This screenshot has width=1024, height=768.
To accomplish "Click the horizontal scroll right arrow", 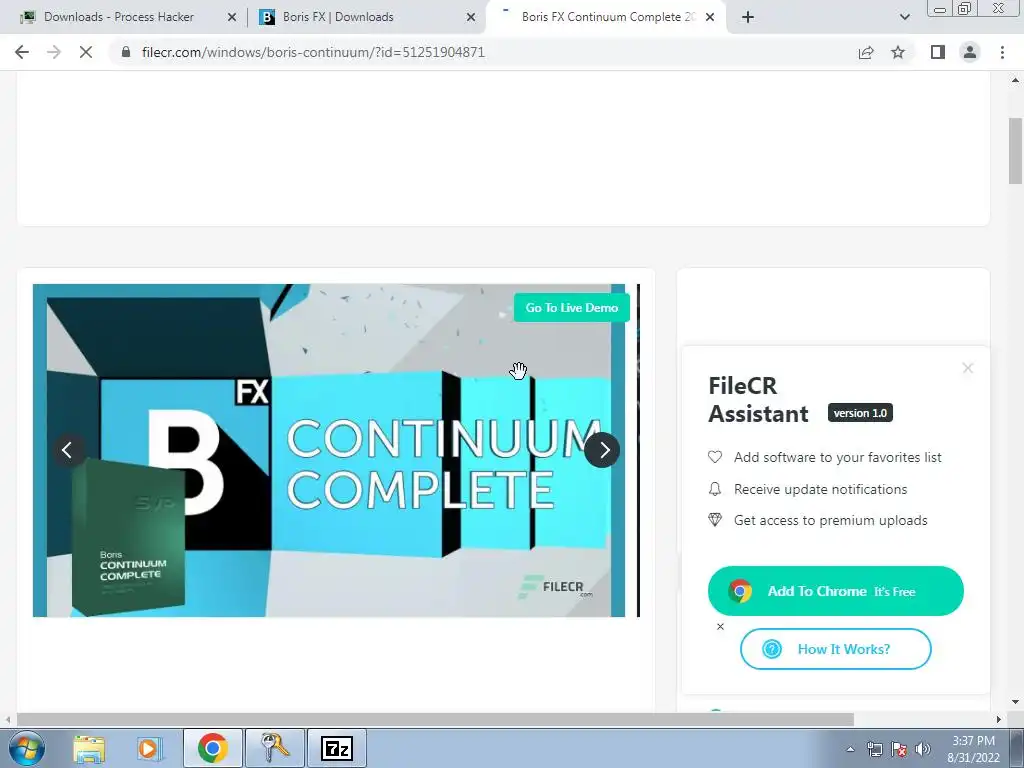I will (999, 720).
